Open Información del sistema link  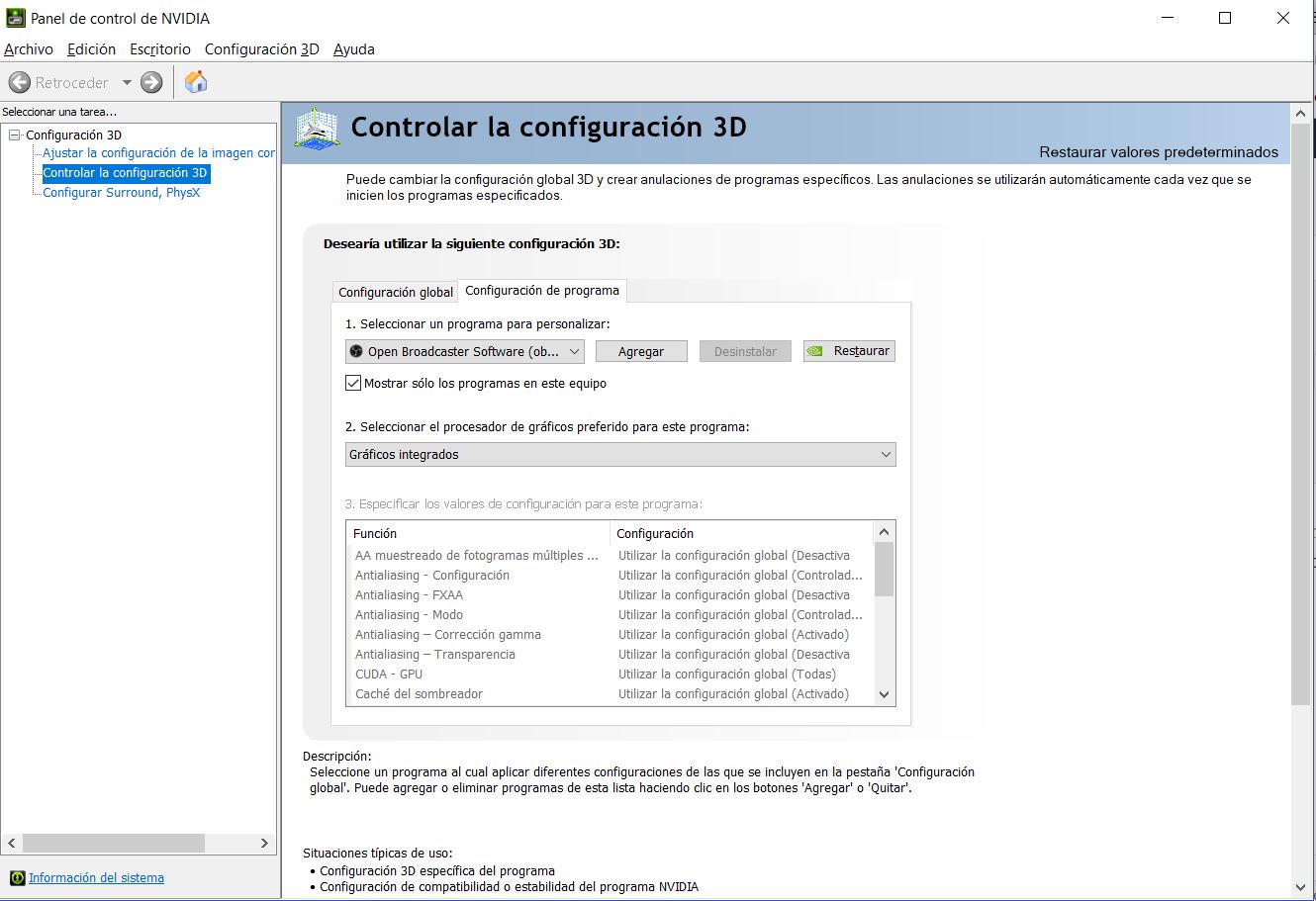tap(96, 878)
